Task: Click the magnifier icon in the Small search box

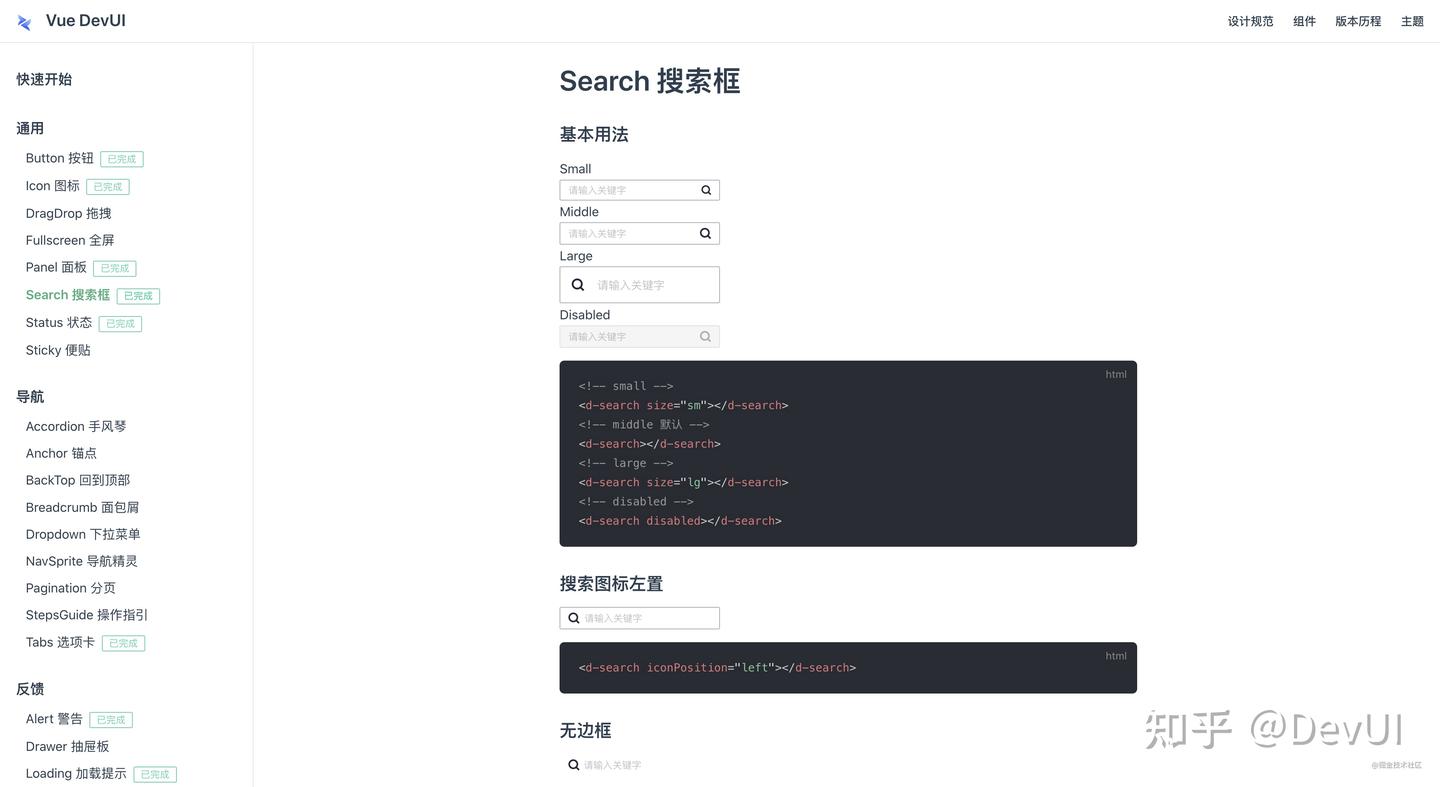Action: point(703,188)
